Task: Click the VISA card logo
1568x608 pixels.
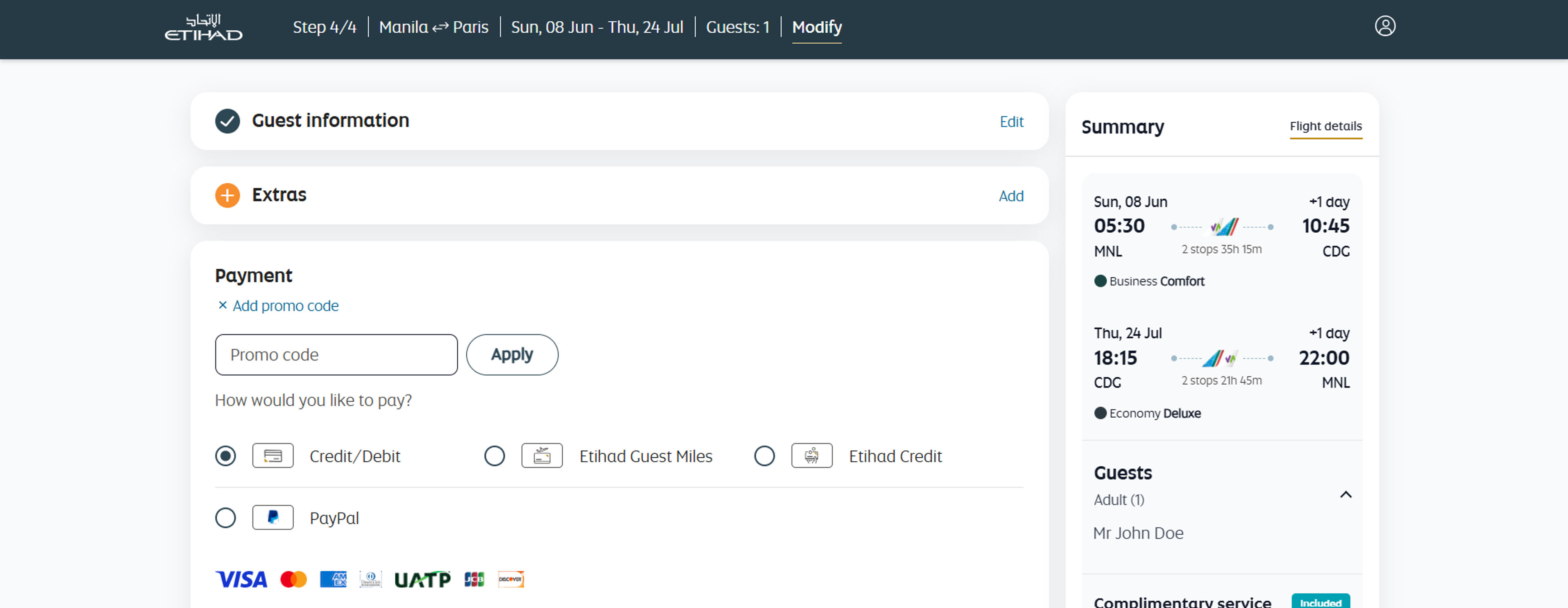Action: [241, 579]
